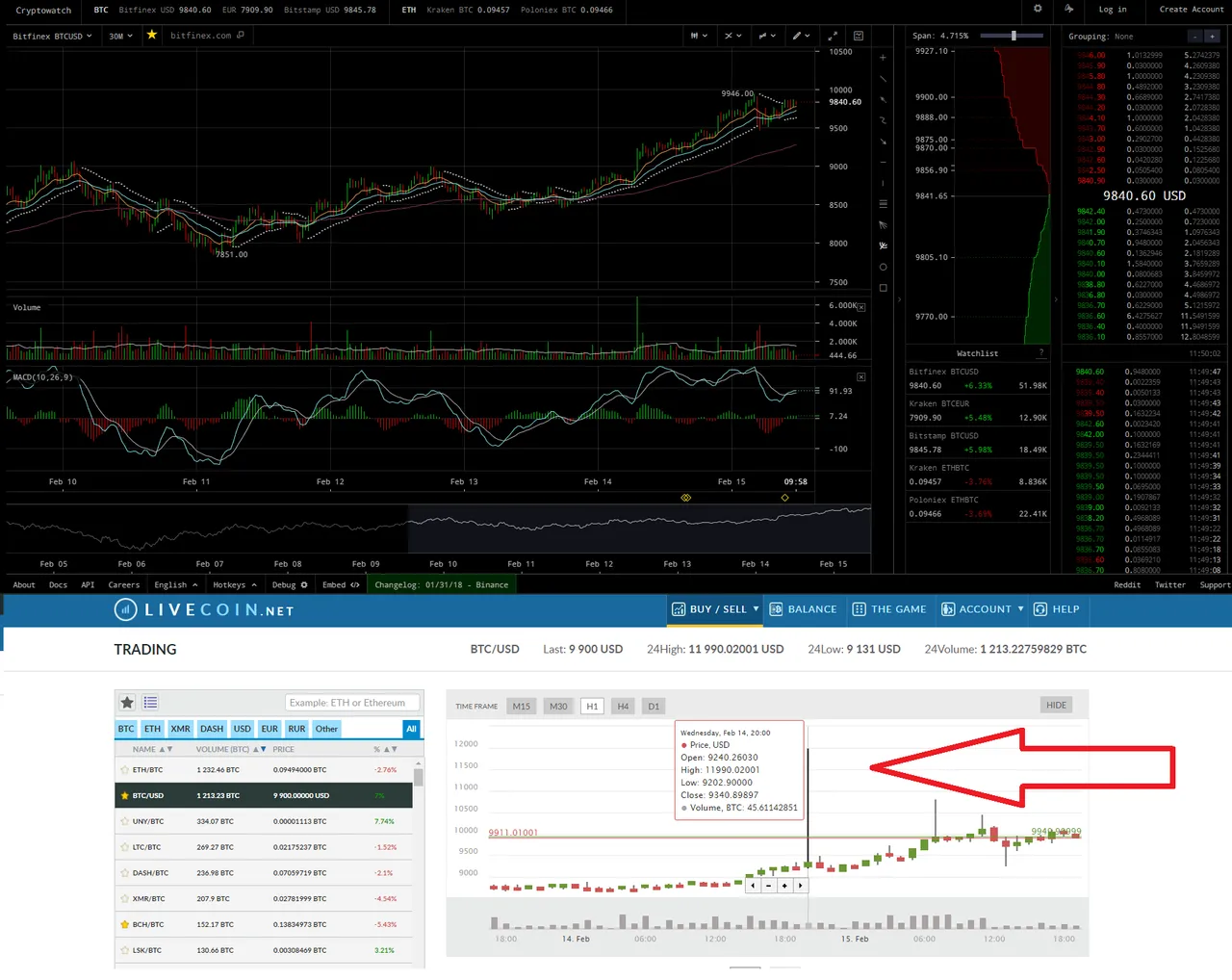This screenshot has height=980, width=1232.
Task: Decrease order book grouping with minus
Action: point(1194,37)
